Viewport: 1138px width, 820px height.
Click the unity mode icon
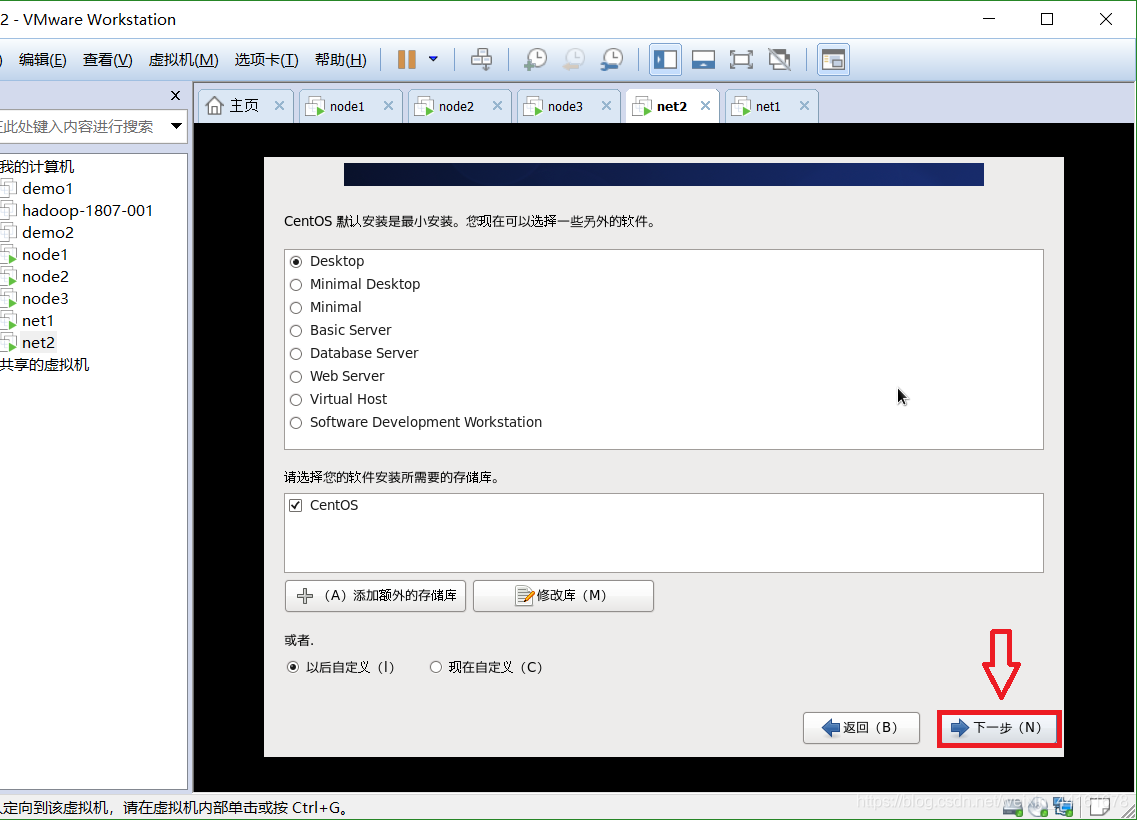tap(779, 60)
